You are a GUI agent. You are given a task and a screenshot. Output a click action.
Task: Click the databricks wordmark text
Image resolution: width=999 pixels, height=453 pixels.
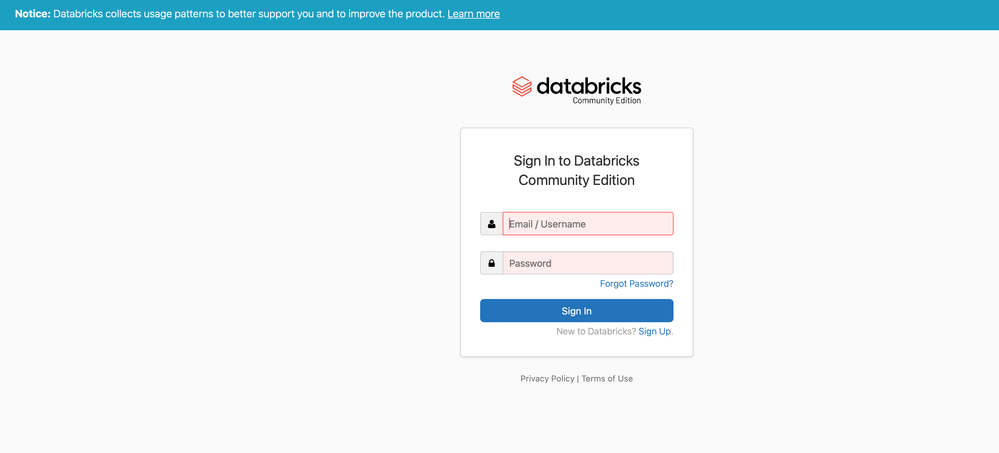(x=589, y=86)
